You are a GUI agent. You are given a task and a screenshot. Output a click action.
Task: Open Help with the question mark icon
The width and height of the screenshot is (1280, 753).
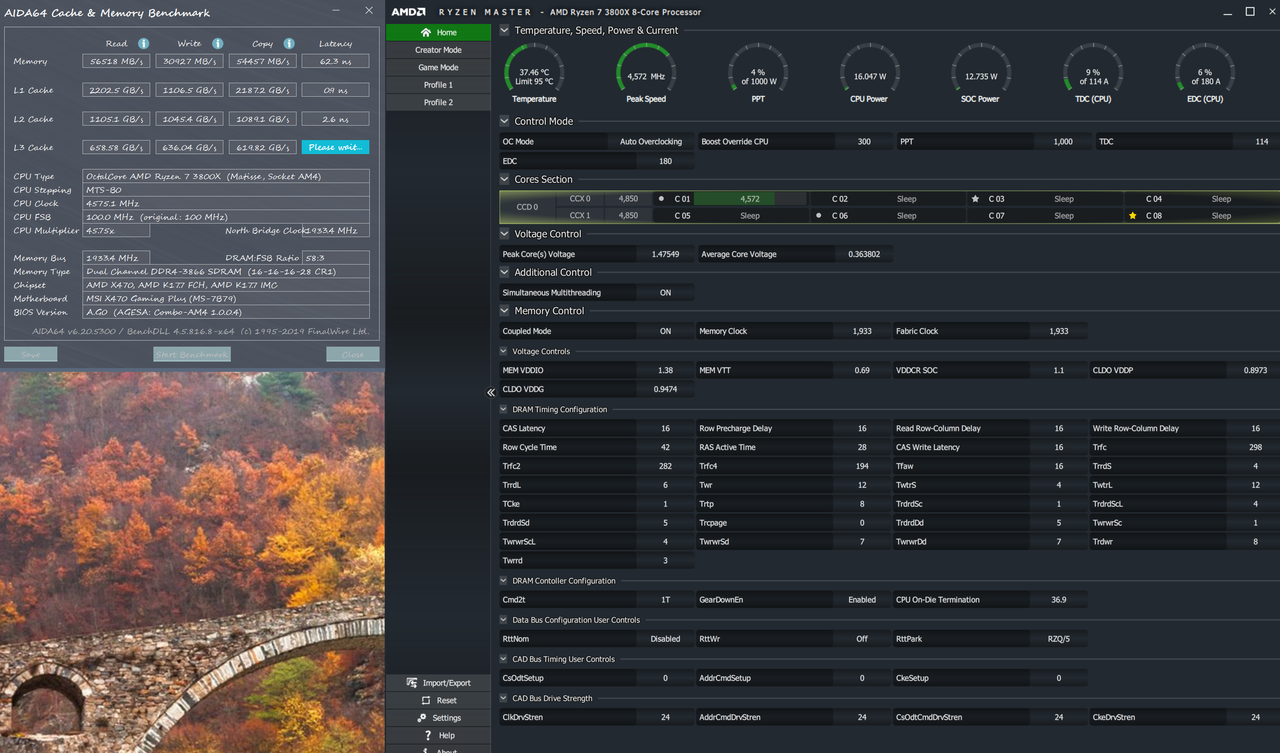tap(427, 735)
